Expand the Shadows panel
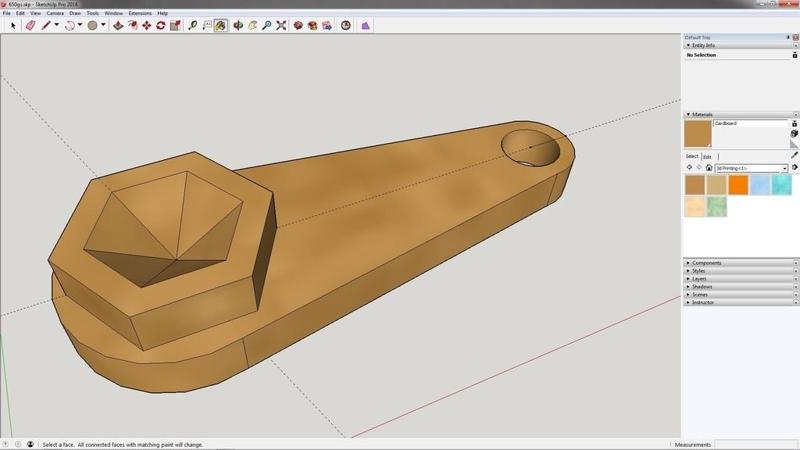Image resolution: width=800 pixels, height=450 pixels. click(702, 287)
